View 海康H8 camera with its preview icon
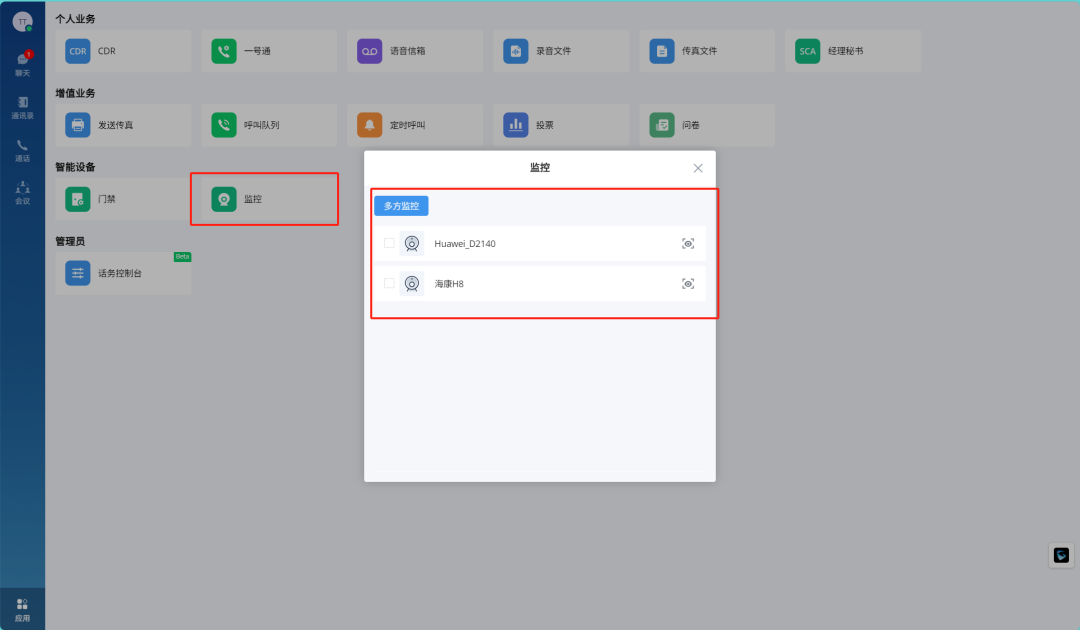This screenshot has height=630, width=1080. pos(688,284)
